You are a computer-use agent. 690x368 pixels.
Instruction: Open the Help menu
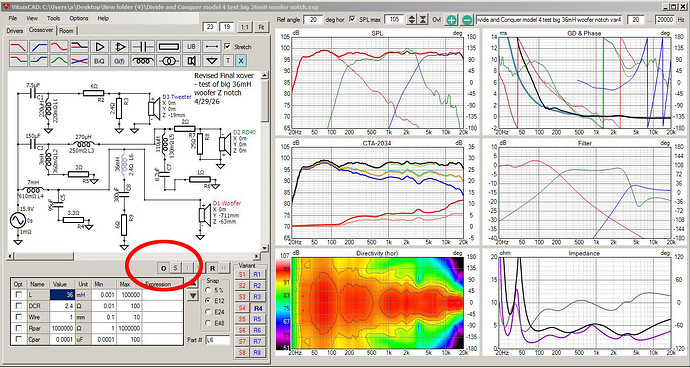(x=103, y=18)
